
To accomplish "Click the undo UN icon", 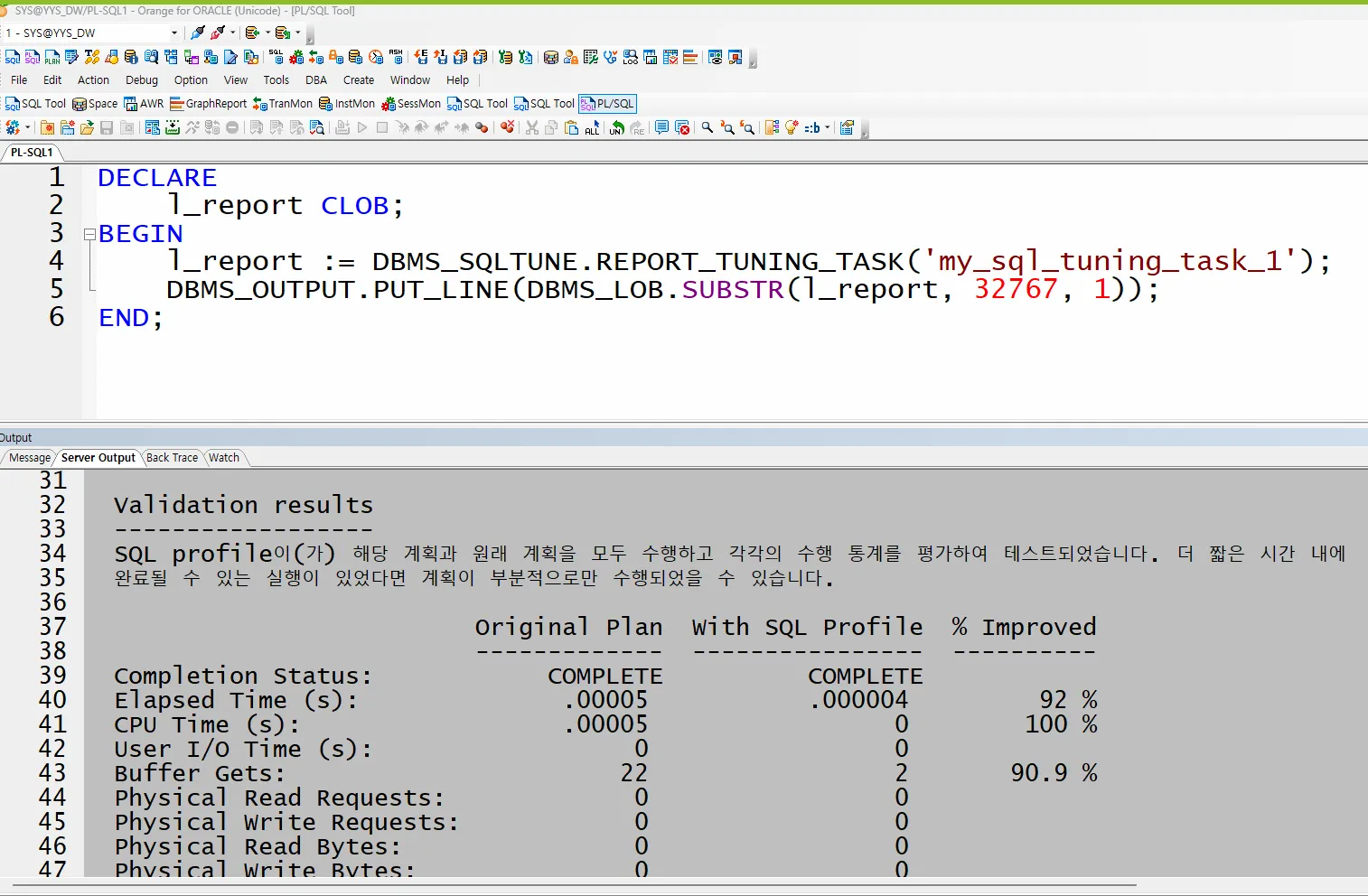I will click(x=616, y=127).
